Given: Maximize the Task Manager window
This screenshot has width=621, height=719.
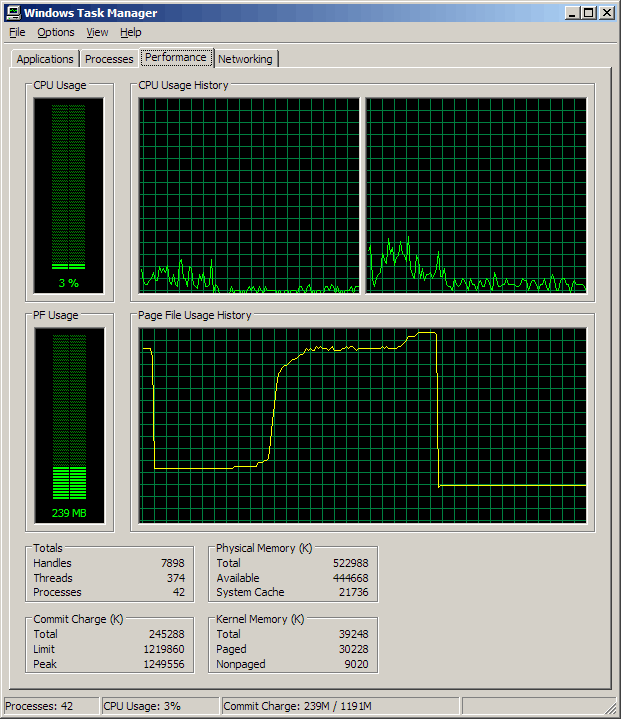Looking at the screenshot, I should click(589, 13).
